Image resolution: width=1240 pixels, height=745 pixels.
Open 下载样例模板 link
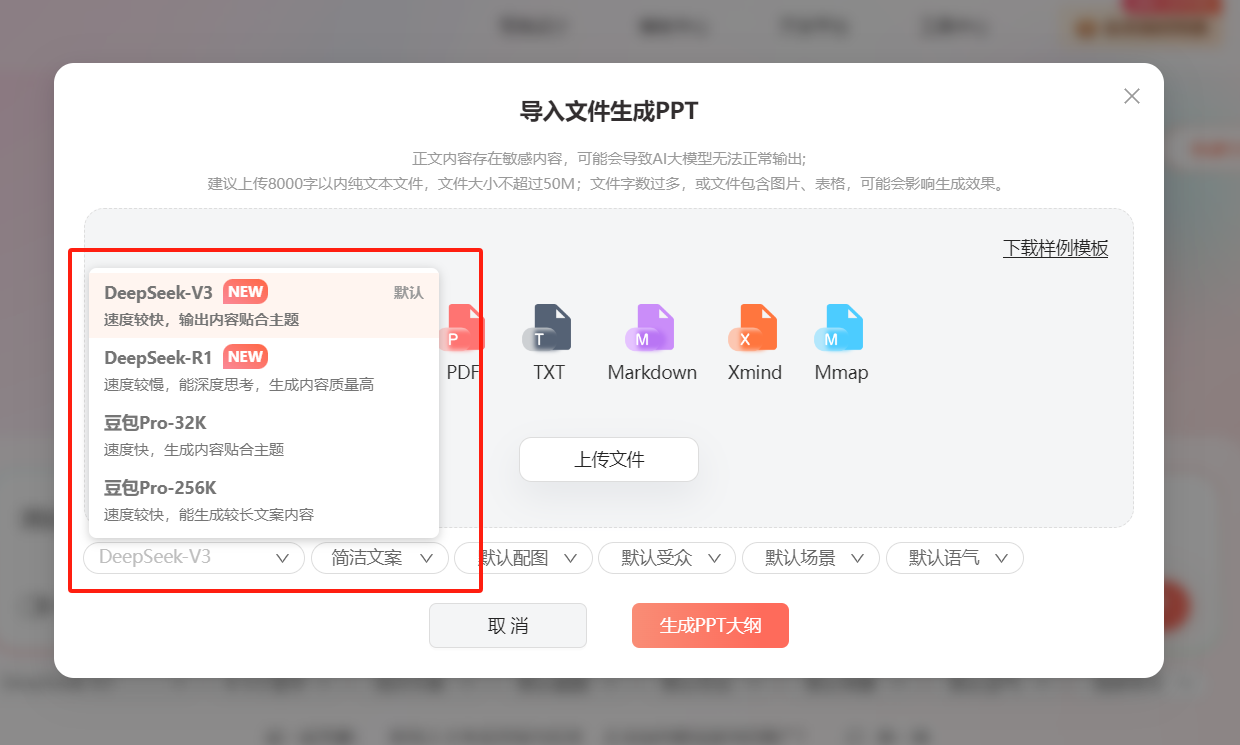1055,248
